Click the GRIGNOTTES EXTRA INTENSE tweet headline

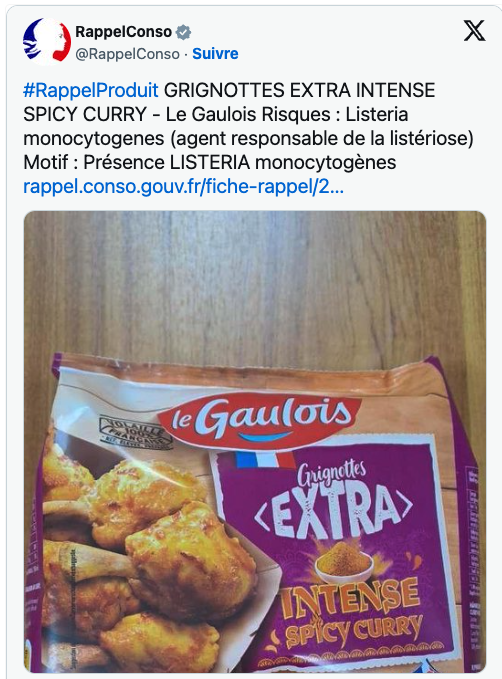[x=300, y=91]
